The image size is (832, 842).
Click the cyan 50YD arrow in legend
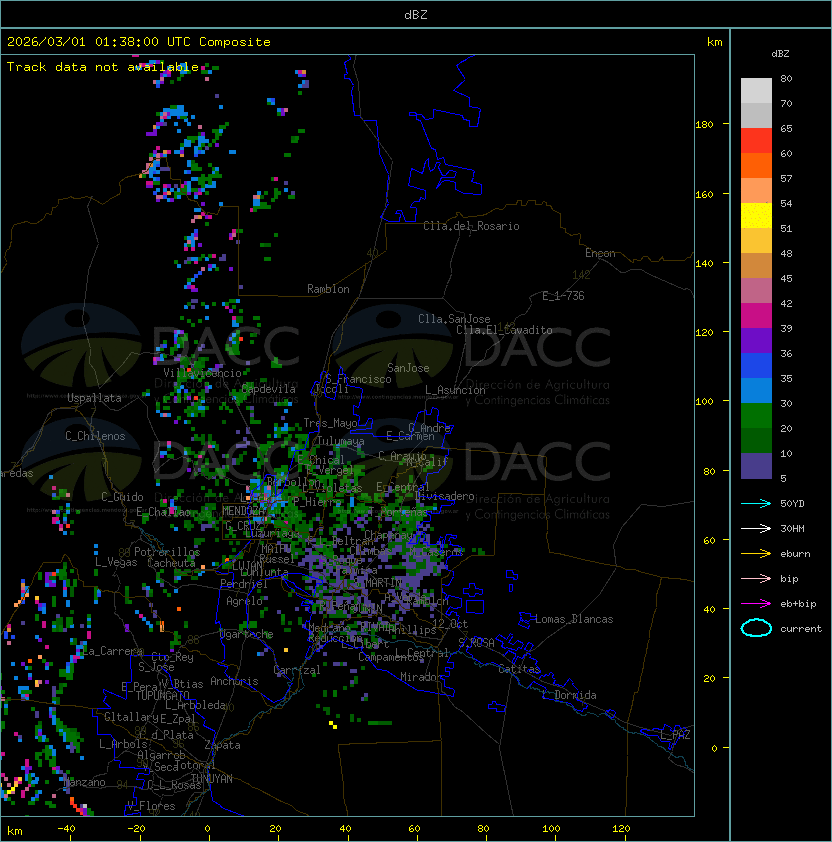pyautogui.click(x=756, y=503)
